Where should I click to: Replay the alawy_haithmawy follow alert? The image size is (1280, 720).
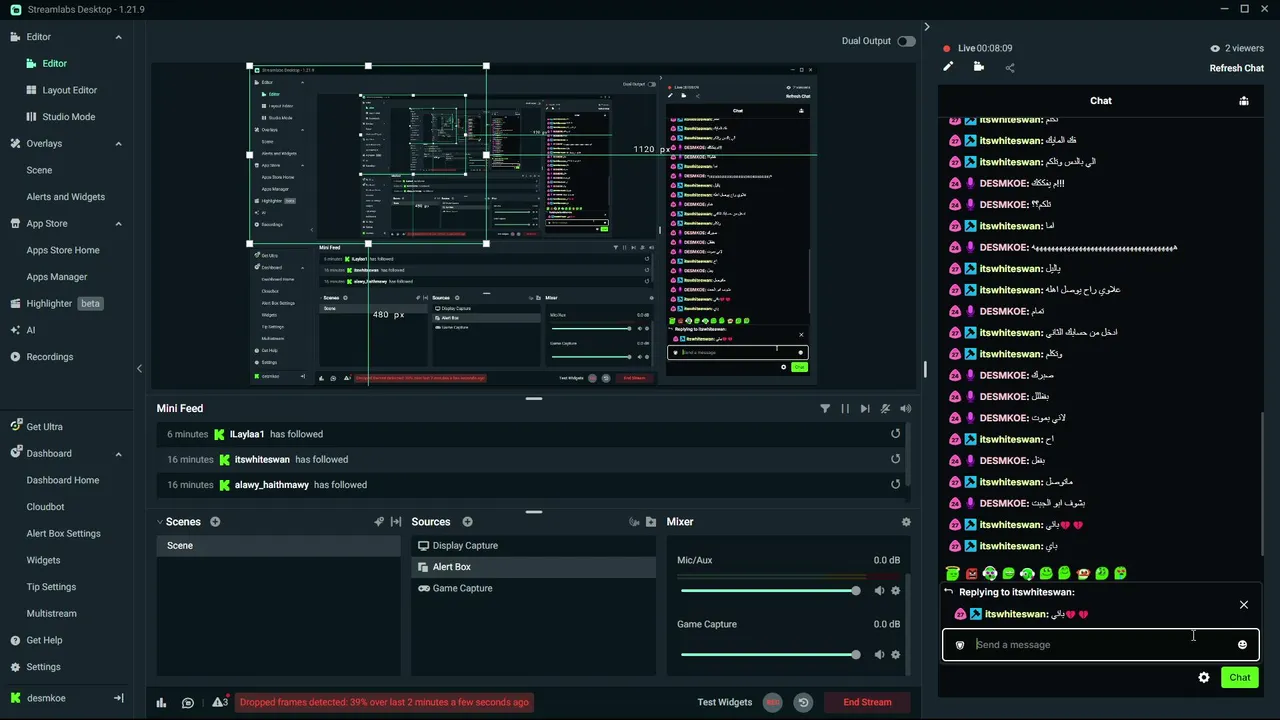[895, 485]
